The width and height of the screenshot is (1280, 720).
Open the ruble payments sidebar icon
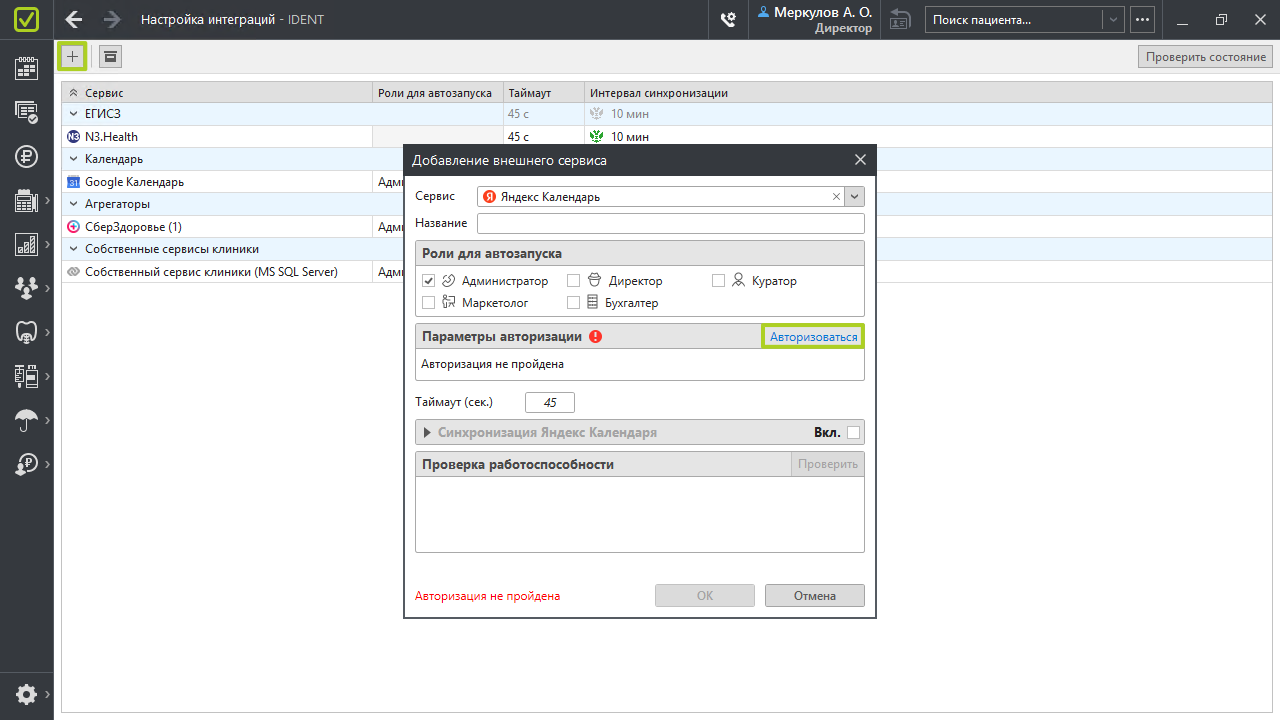(26, 156)
